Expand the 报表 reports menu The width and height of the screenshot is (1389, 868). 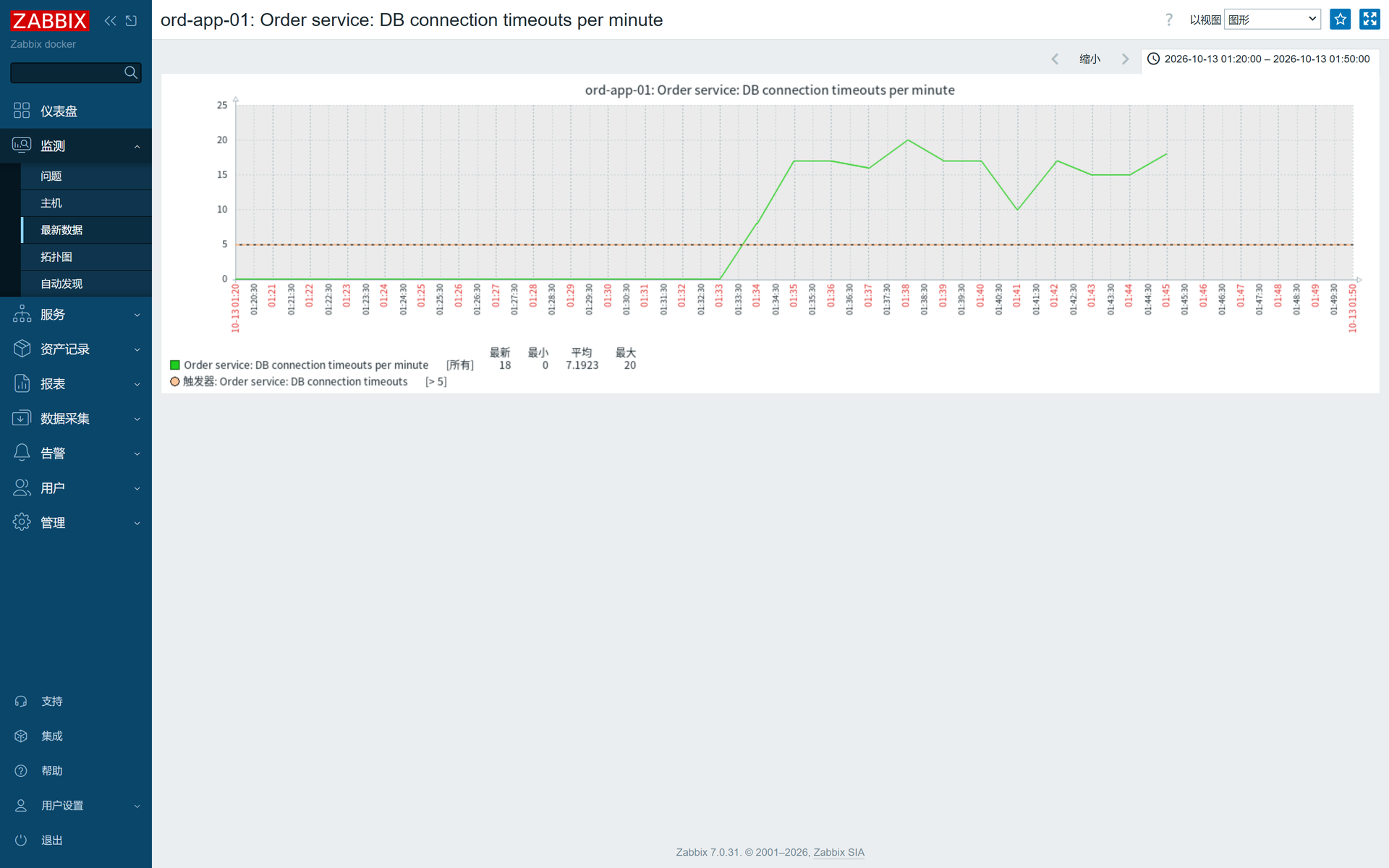(76, 384)
